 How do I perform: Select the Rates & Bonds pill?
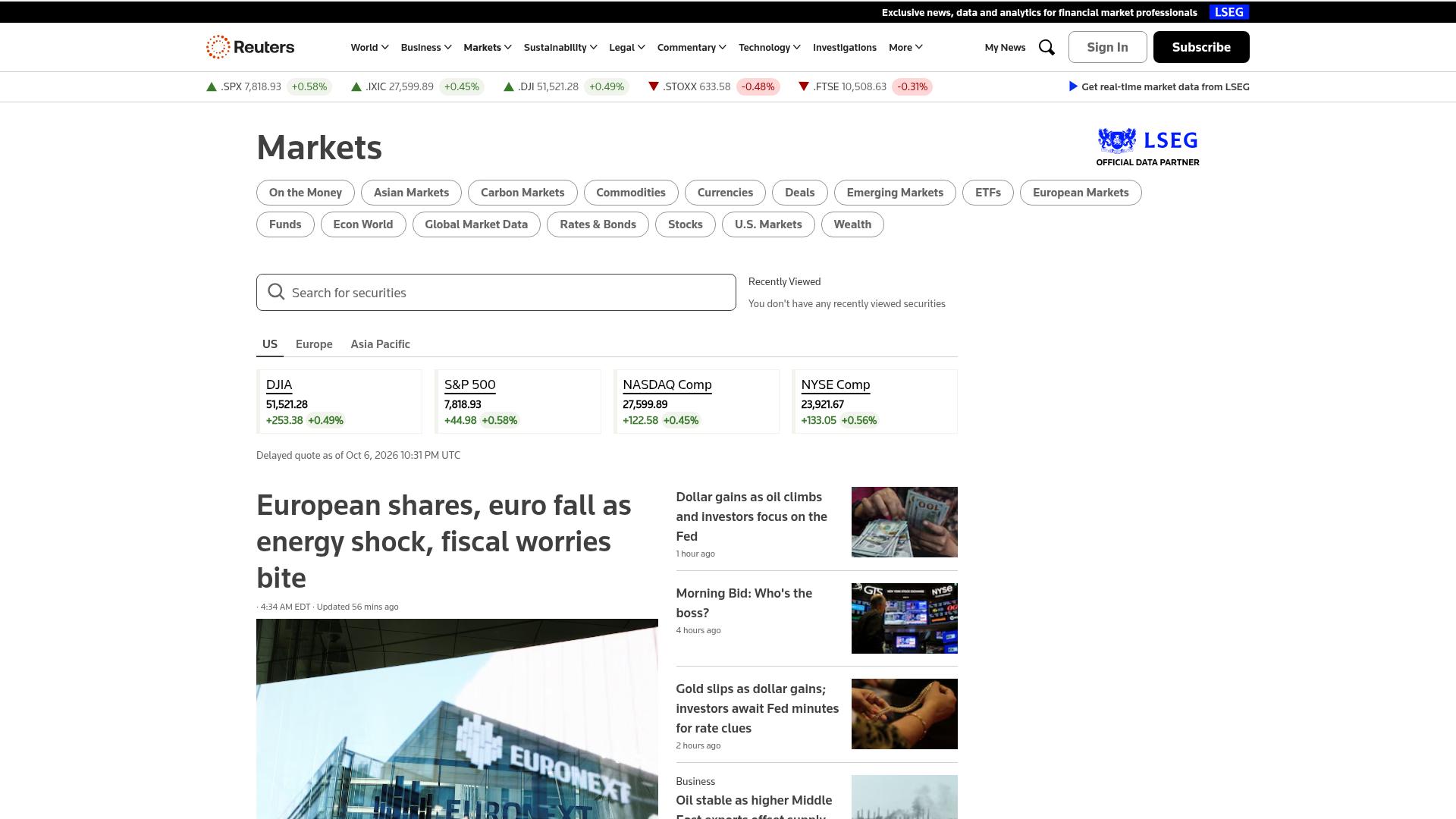tap(598, 224)
